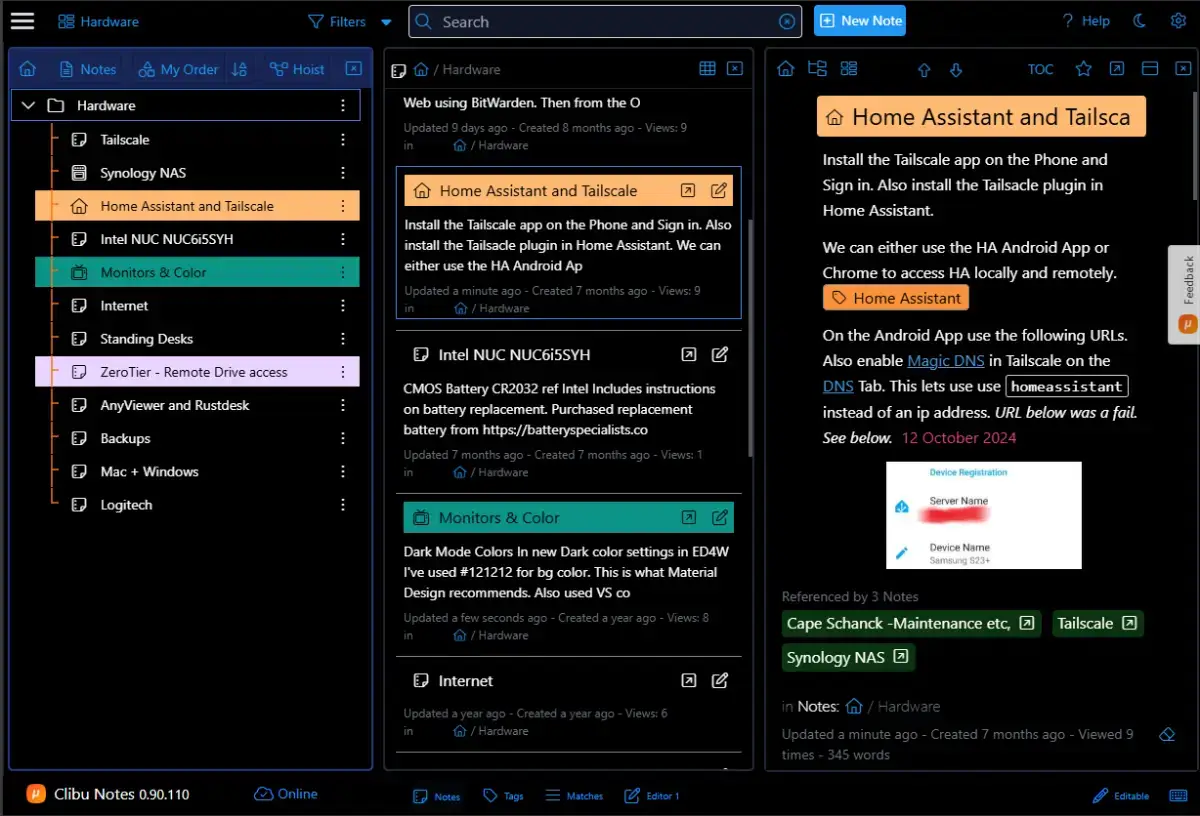The image size is (1200, 816).
Task: Go to next note with the down arrow
Action: (x=955, y=70)
